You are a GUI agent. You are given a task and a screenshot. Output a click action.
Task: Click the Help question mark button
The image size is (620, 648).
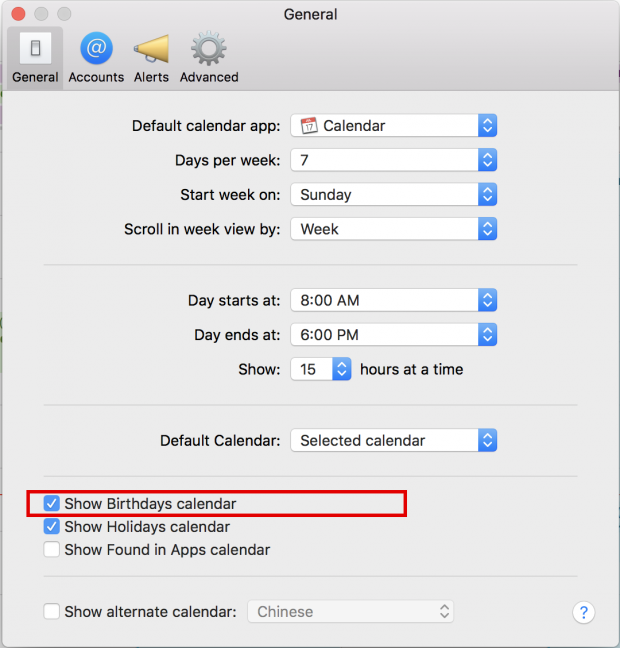[x=584, y=612]
